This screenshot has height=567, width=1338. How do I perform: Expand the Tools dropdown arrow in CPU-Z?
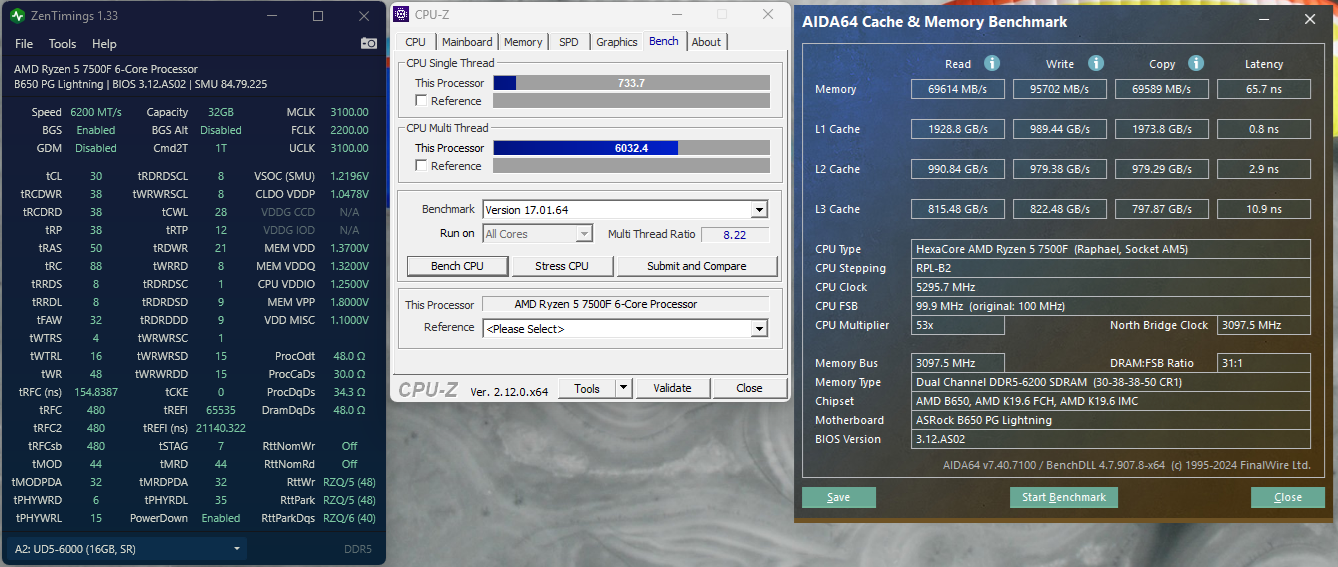pyautogui.click(x=623, y=388)
